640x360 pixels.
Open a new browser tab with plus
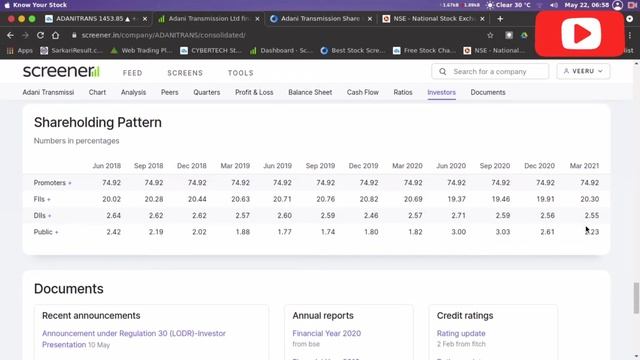click(500, 19)
